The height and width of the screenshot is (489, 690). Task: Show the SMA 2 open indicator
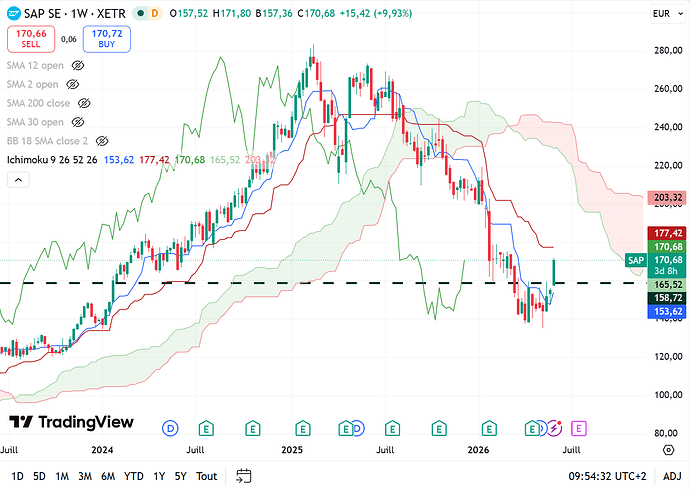[73, 84]
